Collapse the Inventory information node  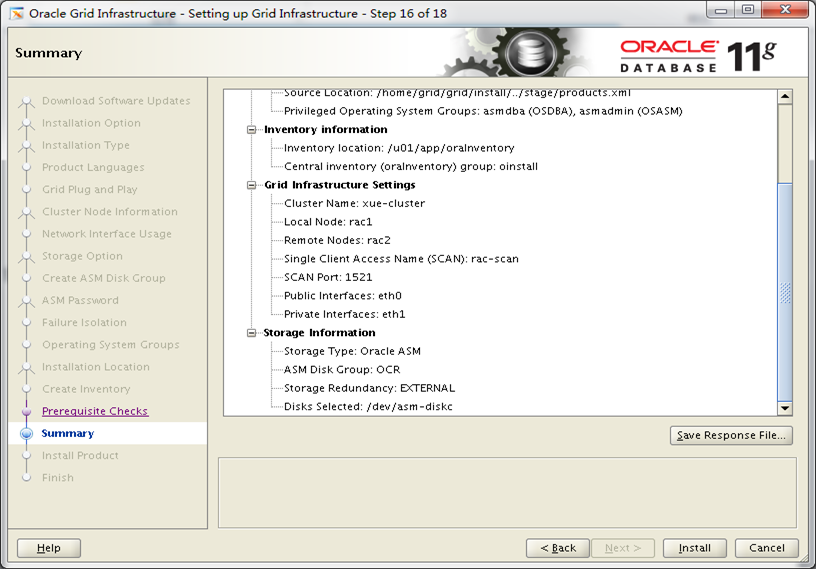coord(251,130)
